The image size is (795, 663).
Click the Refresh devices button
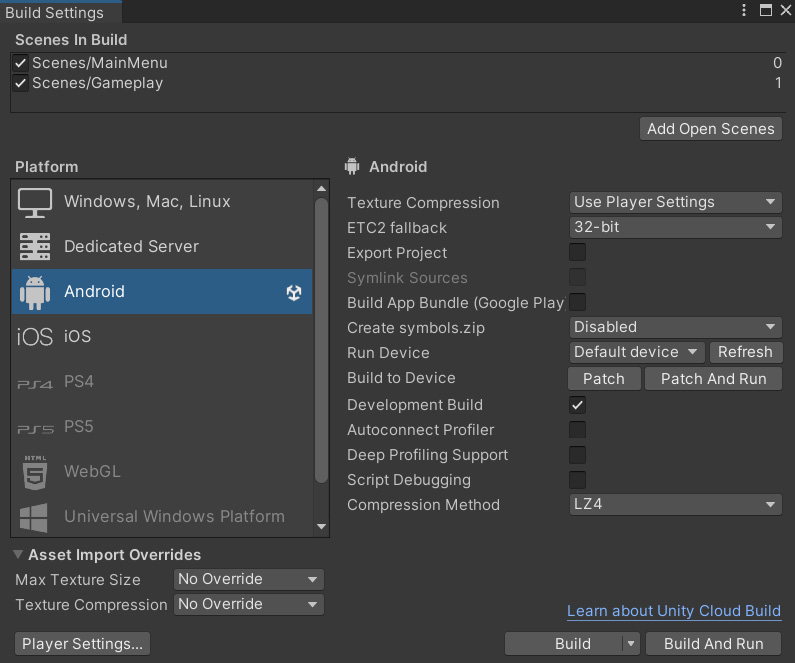point(745,352)
